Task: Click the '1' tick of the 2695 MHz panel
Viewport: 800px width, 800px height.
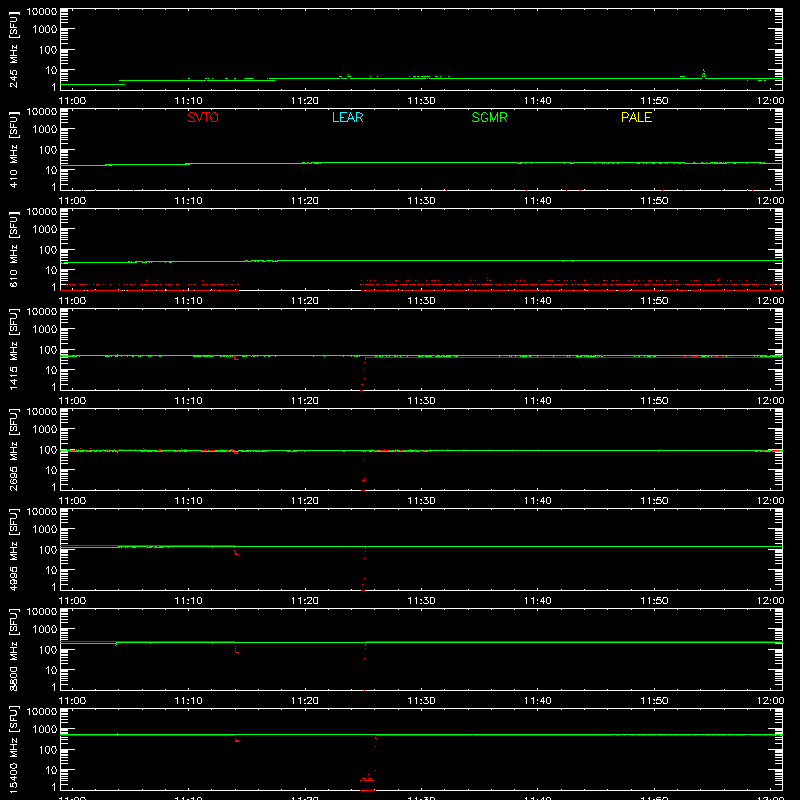Action: click(54, 487)
